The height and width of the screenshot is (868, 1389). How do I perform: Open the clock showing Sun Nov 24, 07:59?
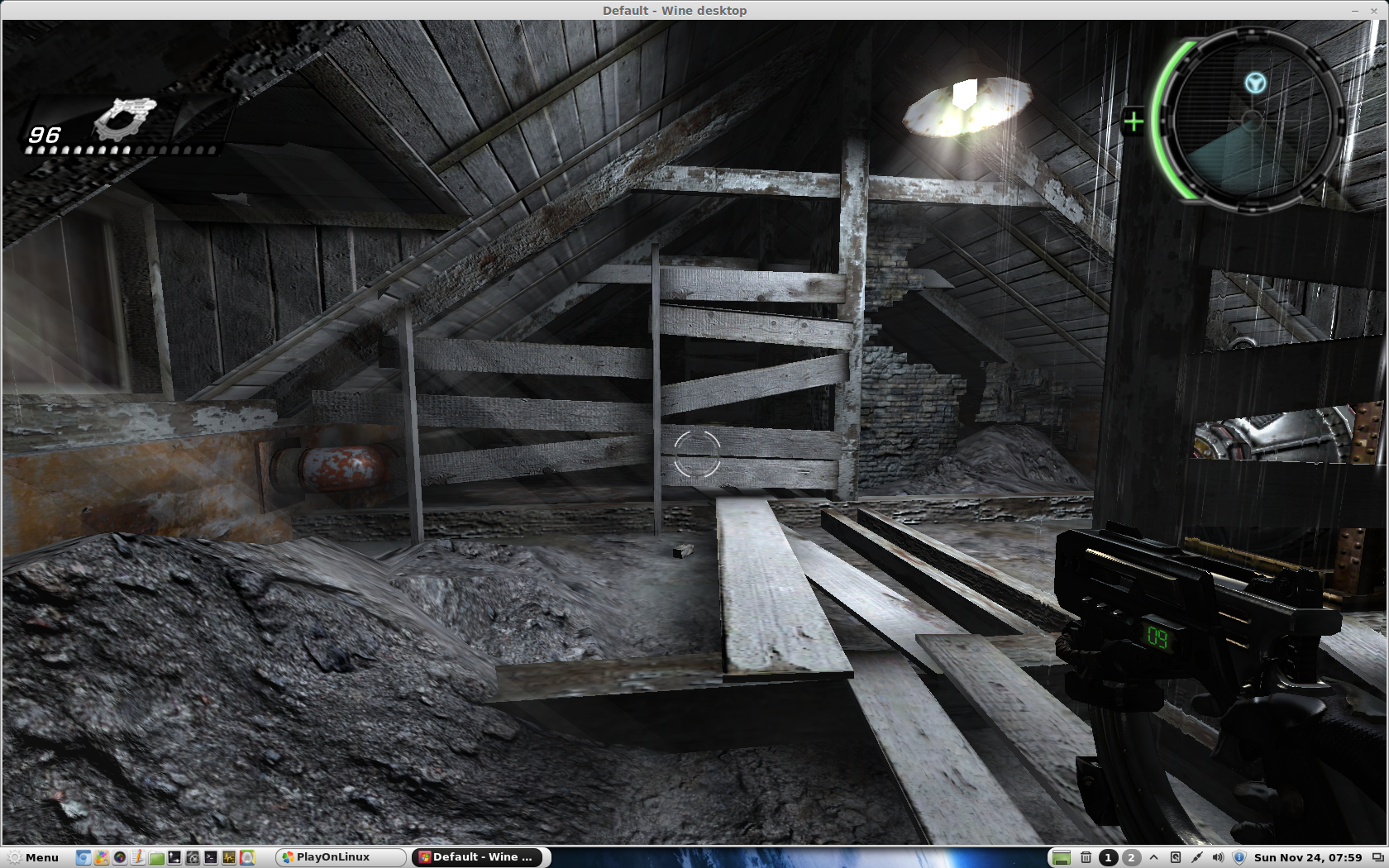click(1308, 857)
